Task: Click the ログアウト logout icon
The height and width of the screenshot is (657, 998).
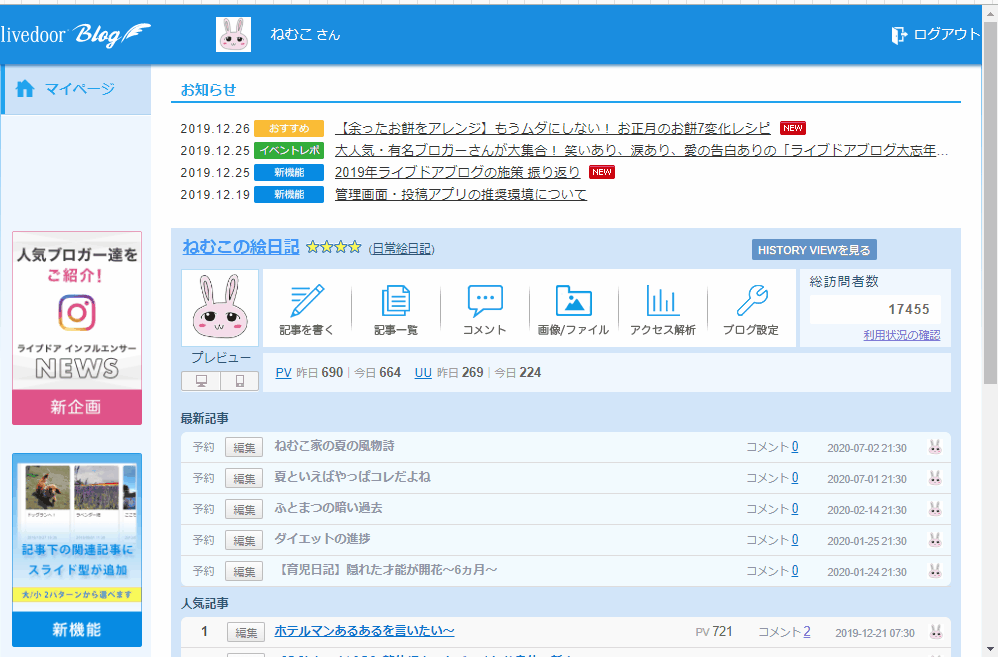Action: tap(898, 35)
